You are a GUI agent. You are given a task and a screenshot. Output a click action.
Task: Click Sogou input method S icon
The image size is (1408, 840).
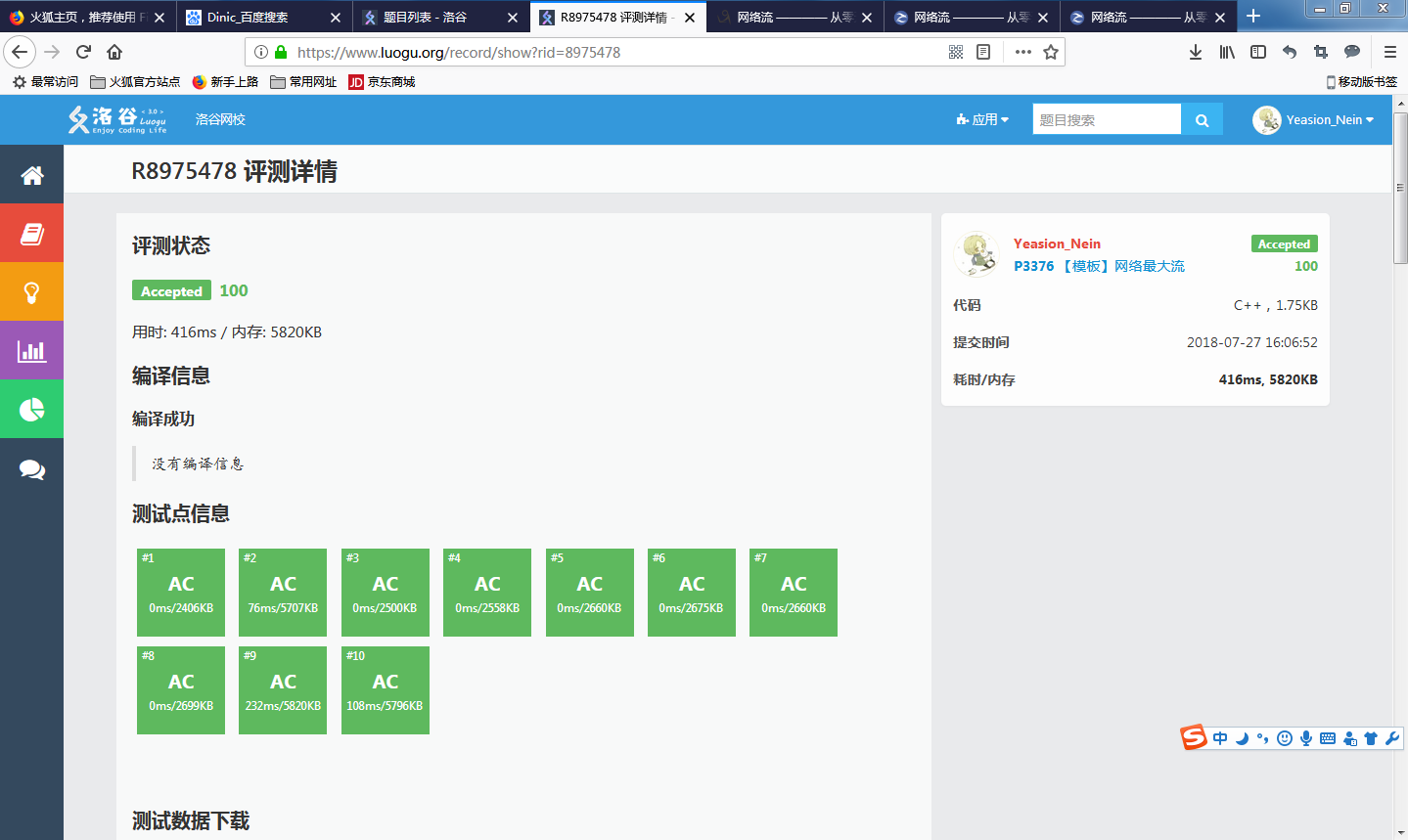[1194, 737]
